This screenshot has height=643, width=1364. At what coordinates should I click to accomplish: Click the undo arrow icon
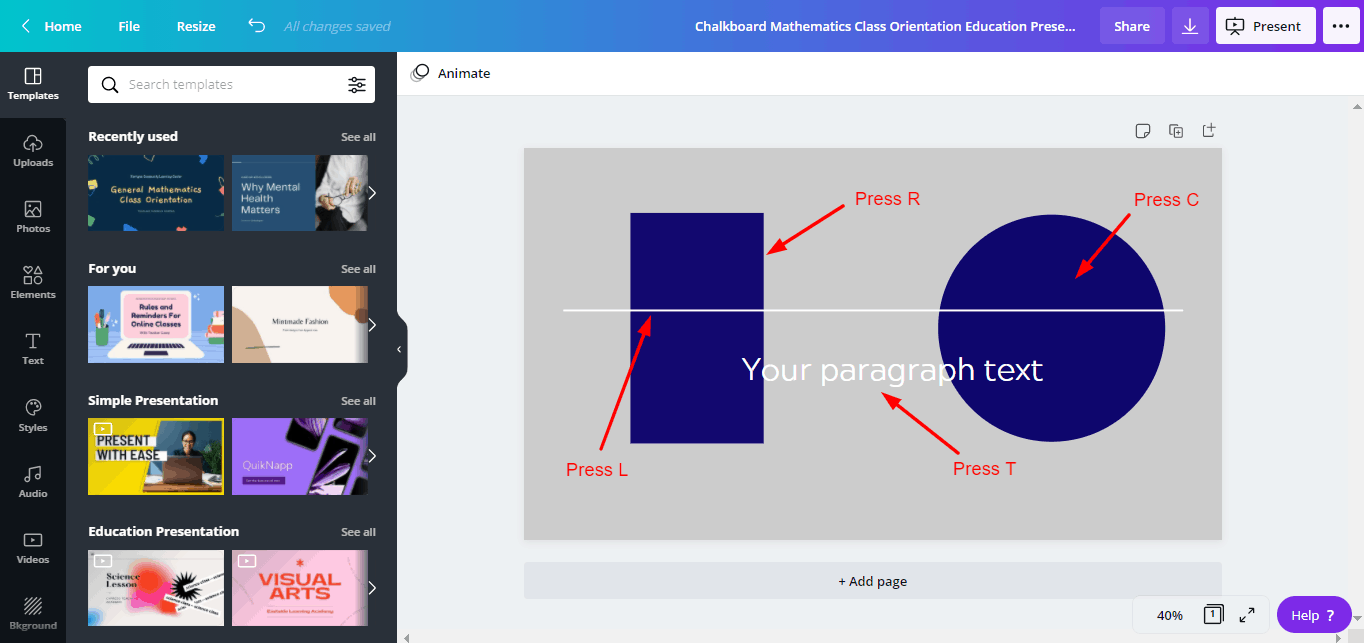click(x=257, y=26)
